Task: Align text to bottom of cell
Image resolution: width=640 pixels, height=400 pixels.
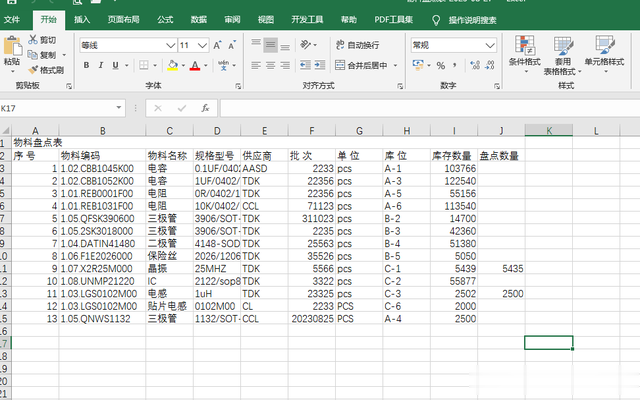Action: (x=285, y=46)
